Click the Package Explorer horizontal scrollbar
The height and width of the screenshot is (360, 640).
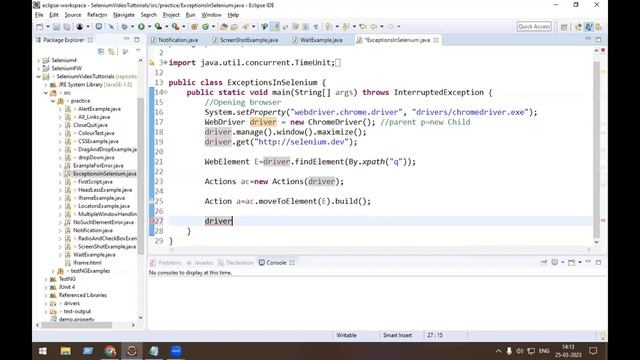pos(77,325)
